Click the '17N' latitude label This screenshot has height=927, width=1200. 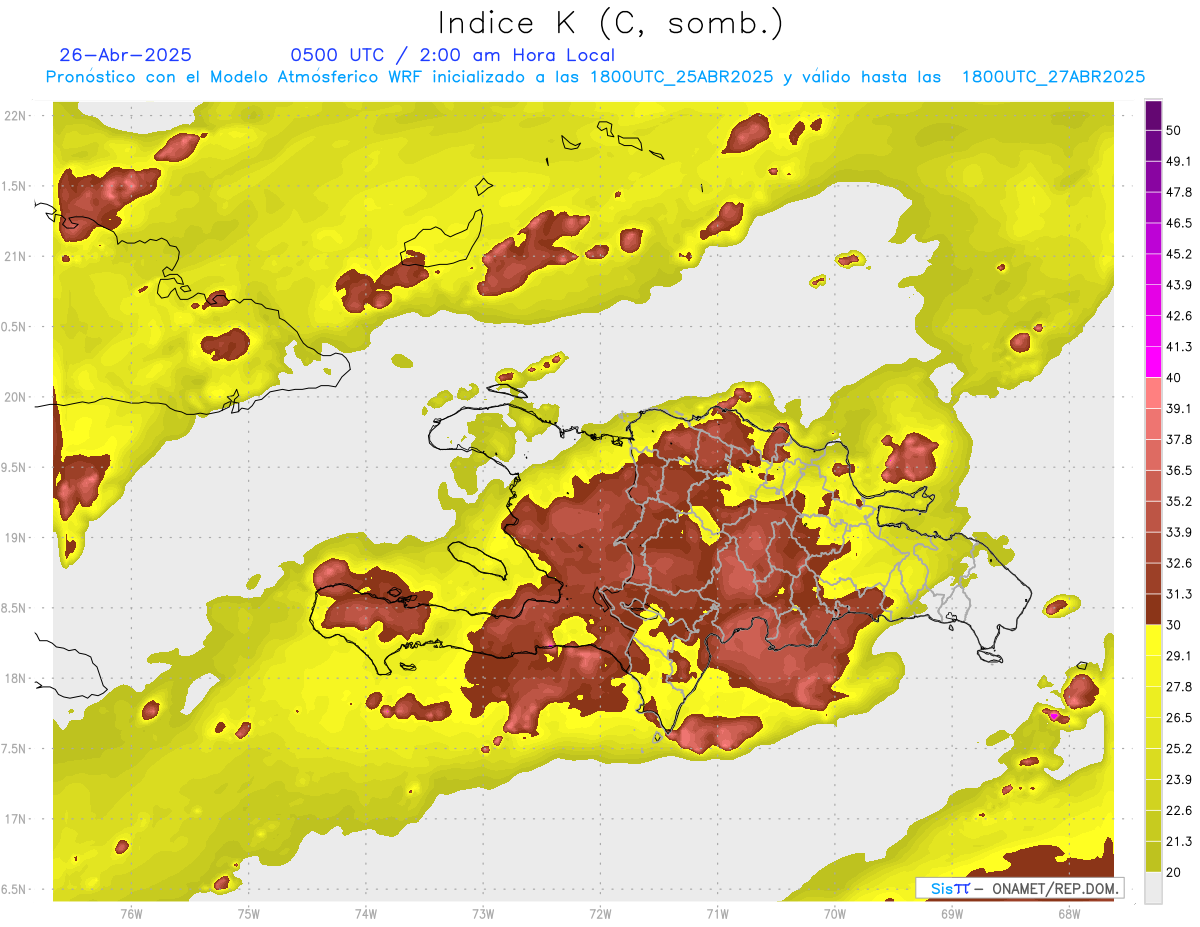tap(16, 819)
